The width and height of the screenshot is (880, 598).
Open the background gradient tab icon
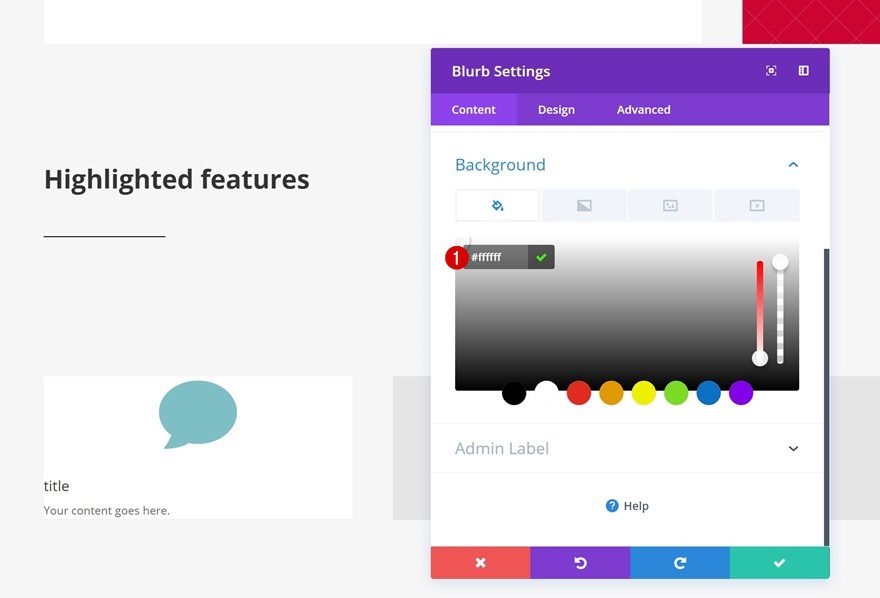coord(584,204)
